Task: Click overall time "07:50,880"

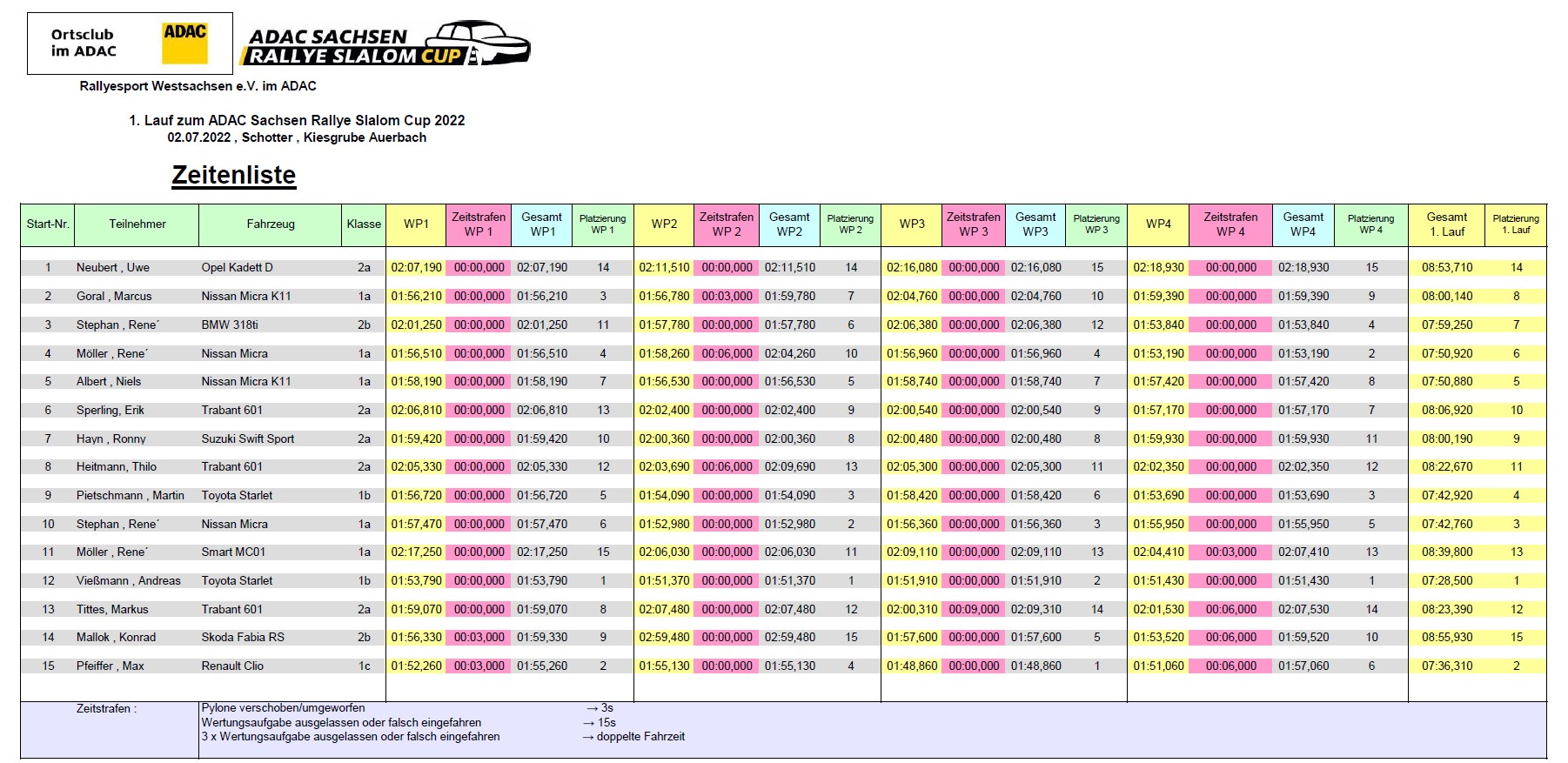Action: [x=1447, y=382]
